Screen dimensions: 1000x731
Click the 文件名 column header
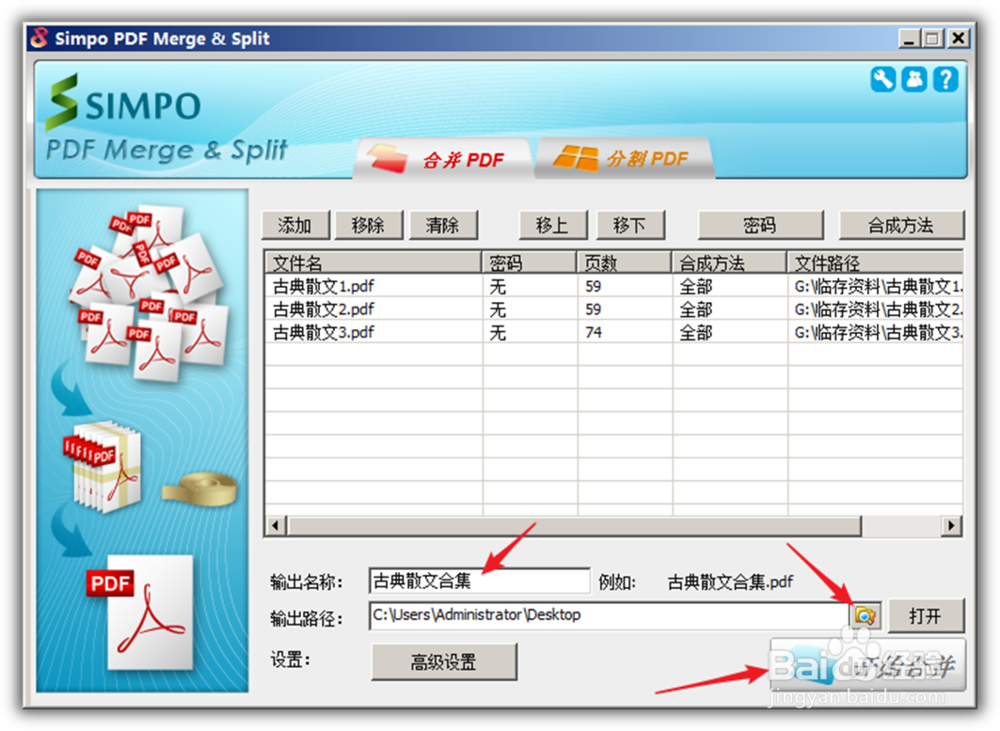(373, 263)
